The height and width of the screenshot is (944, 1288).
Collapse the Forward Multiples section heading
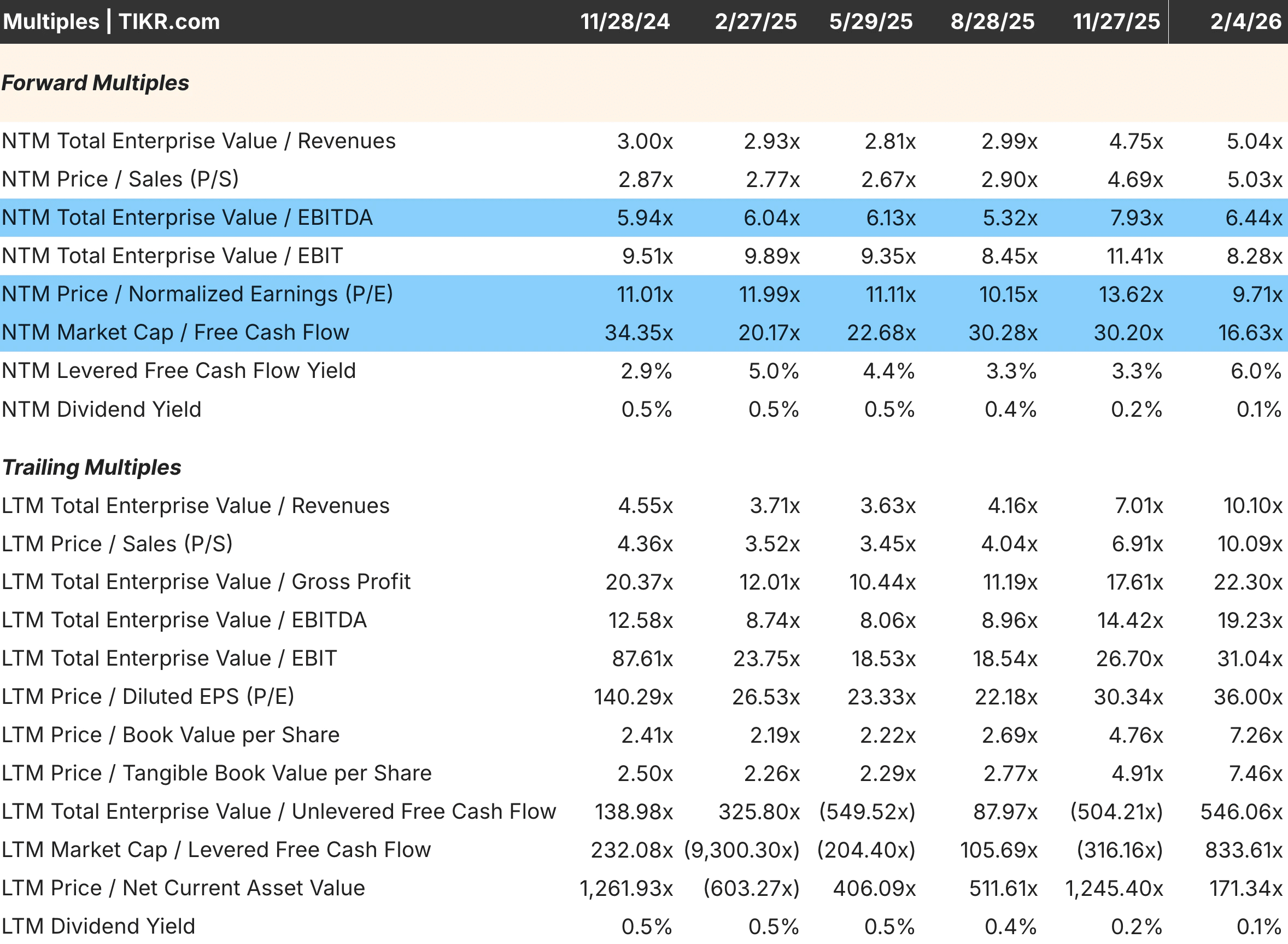(95, 83)
